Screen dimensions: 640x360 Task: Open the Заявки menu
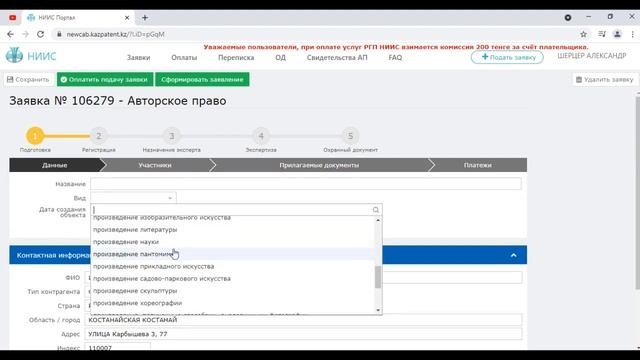click(x=138, y=58)
